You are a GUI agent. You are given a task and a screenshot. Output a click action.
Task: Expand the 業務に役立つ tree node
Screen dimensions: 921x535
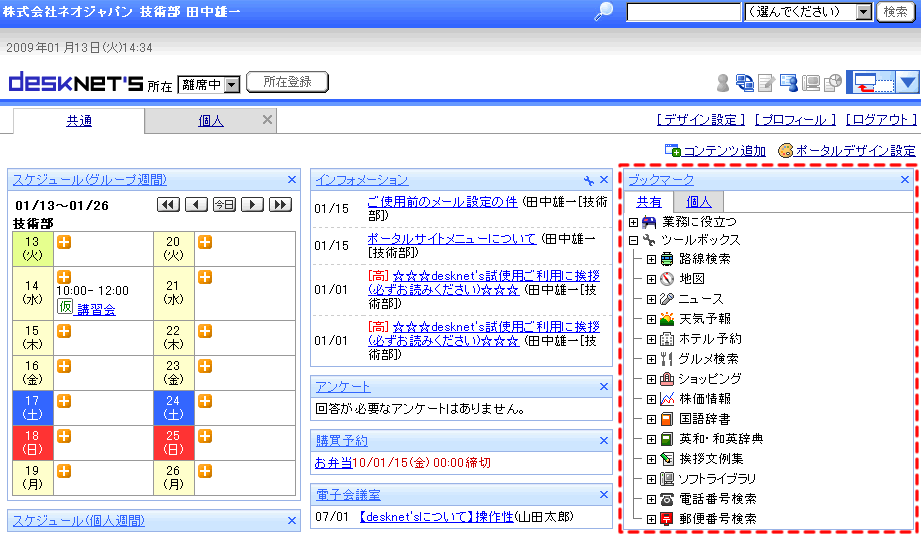tap(634, 221)
